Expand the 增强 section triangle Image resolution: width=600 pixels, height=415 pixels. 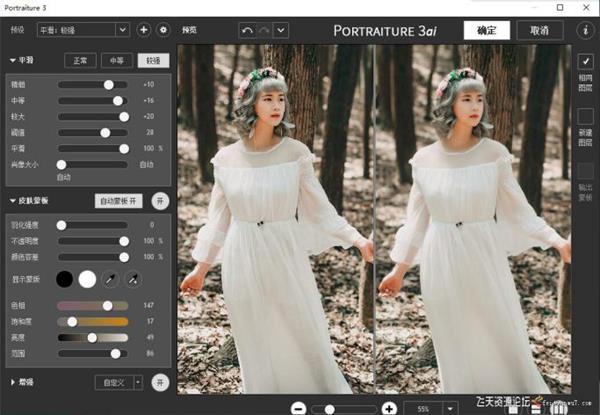click(x=11, y=382)
